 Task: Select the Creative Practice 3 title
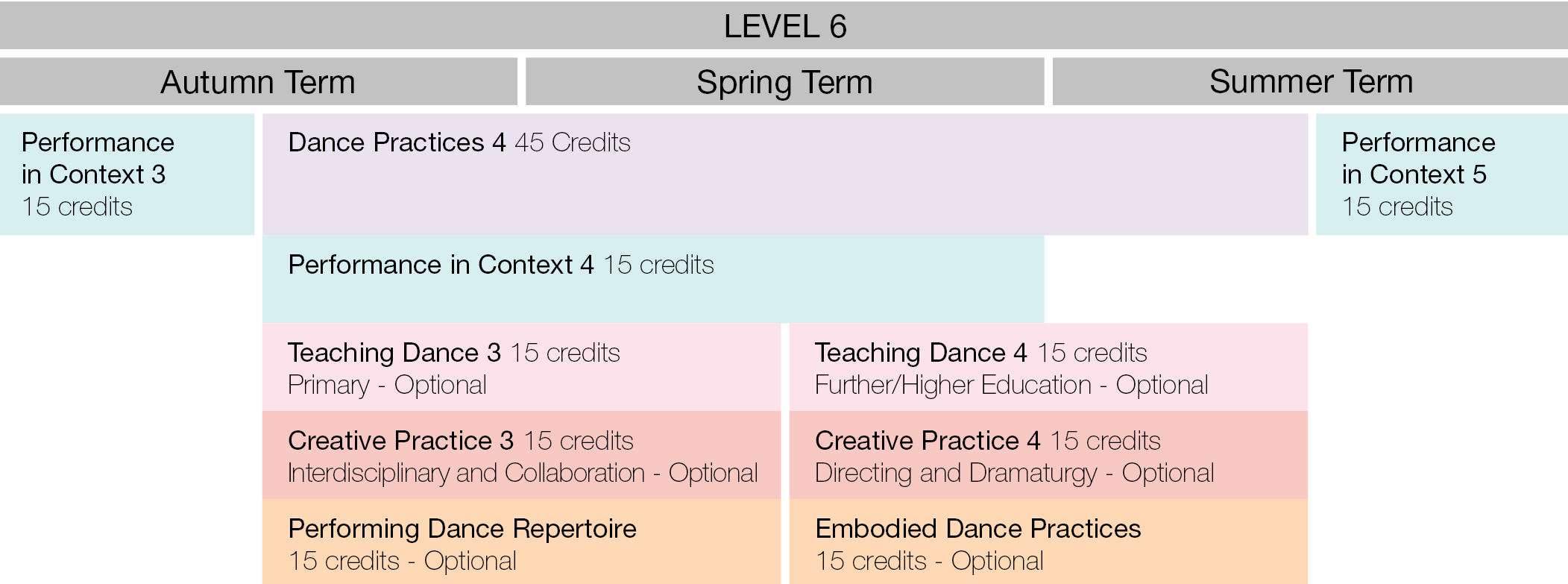tap(400, 441)
